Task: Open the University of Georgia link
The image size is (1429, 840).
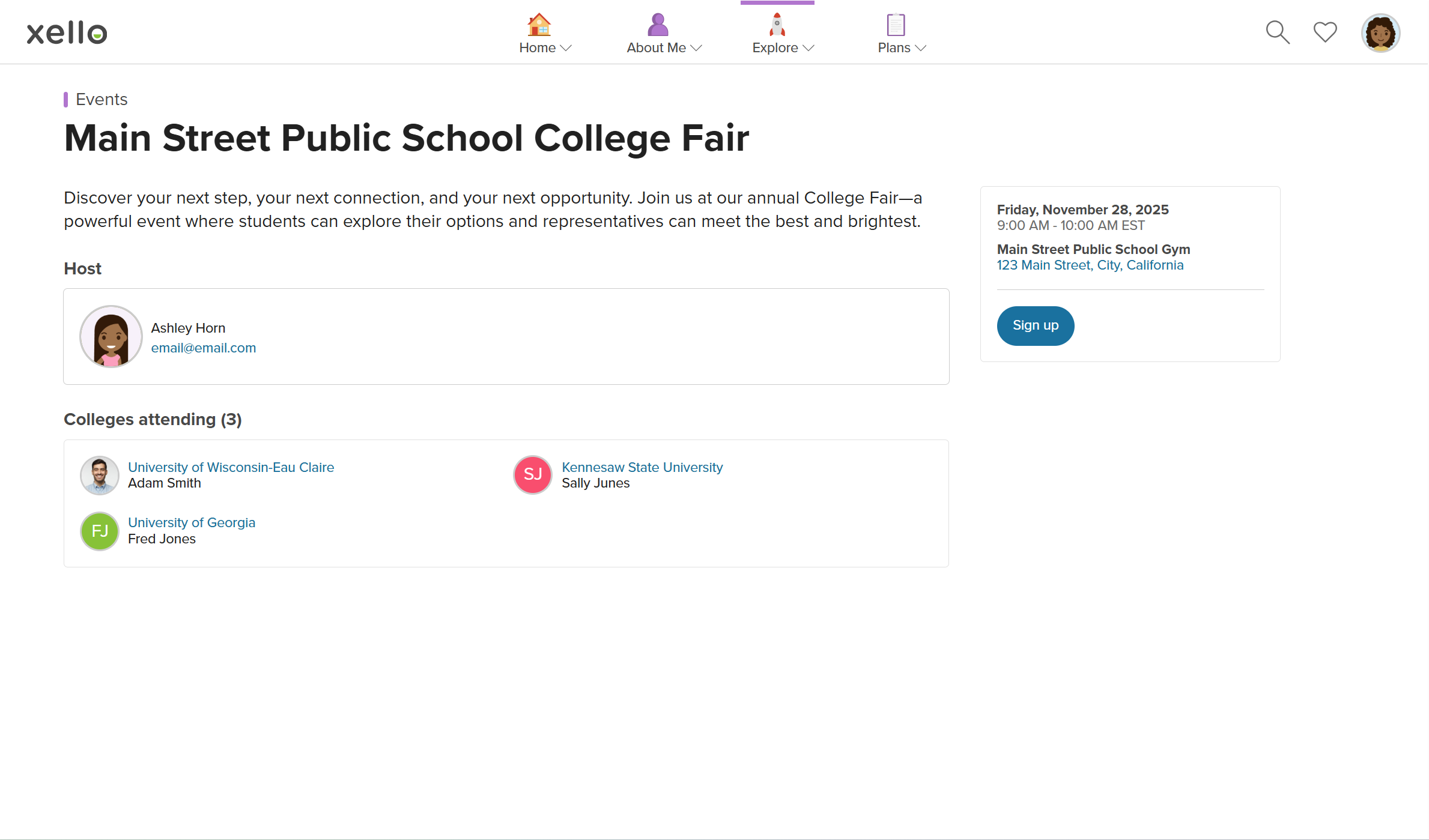Action: 191,522
